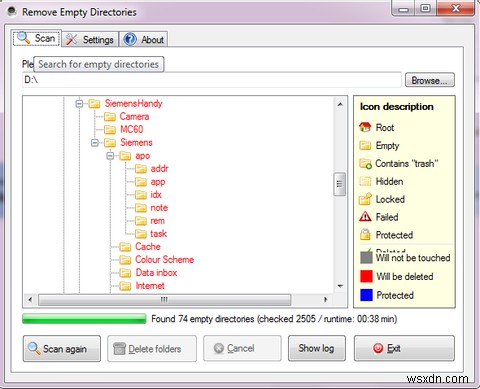Click the idx folder icon
The width and height of the screenshot is (480, 389).
tap(141, 195)
